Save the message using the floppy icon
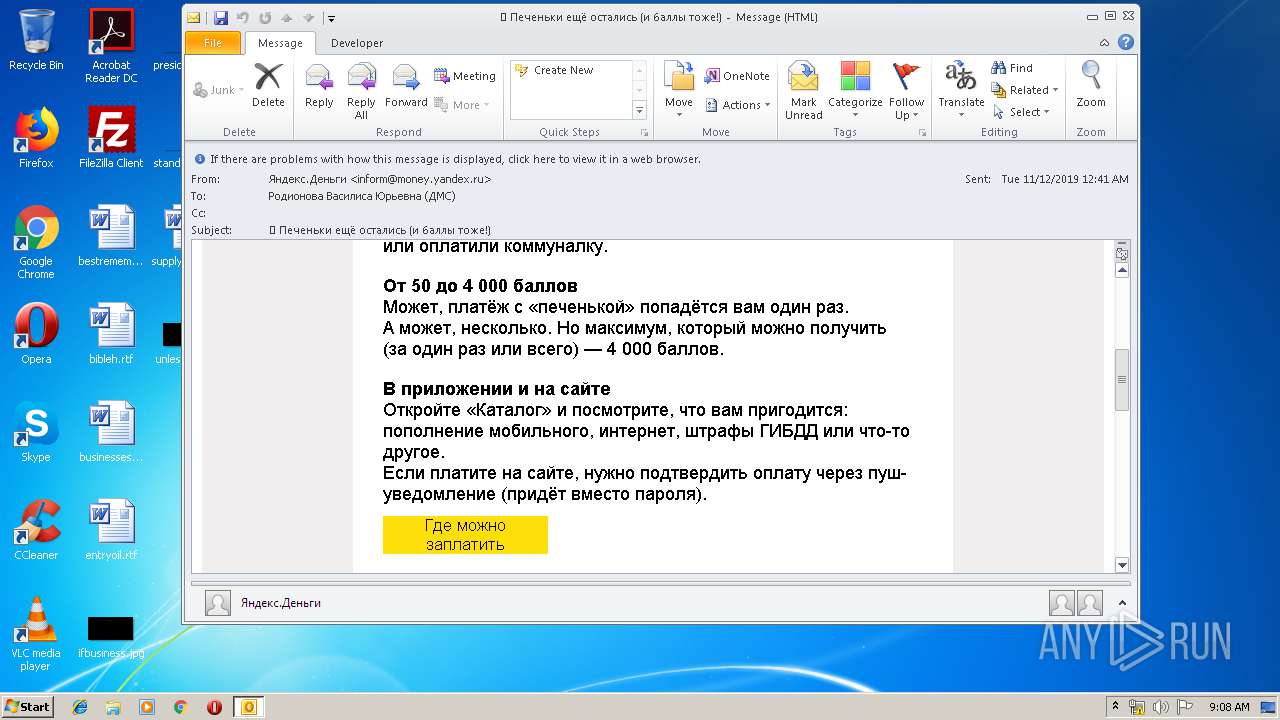The width and height of the screenshot is (1280, 720). click(221, 17)
